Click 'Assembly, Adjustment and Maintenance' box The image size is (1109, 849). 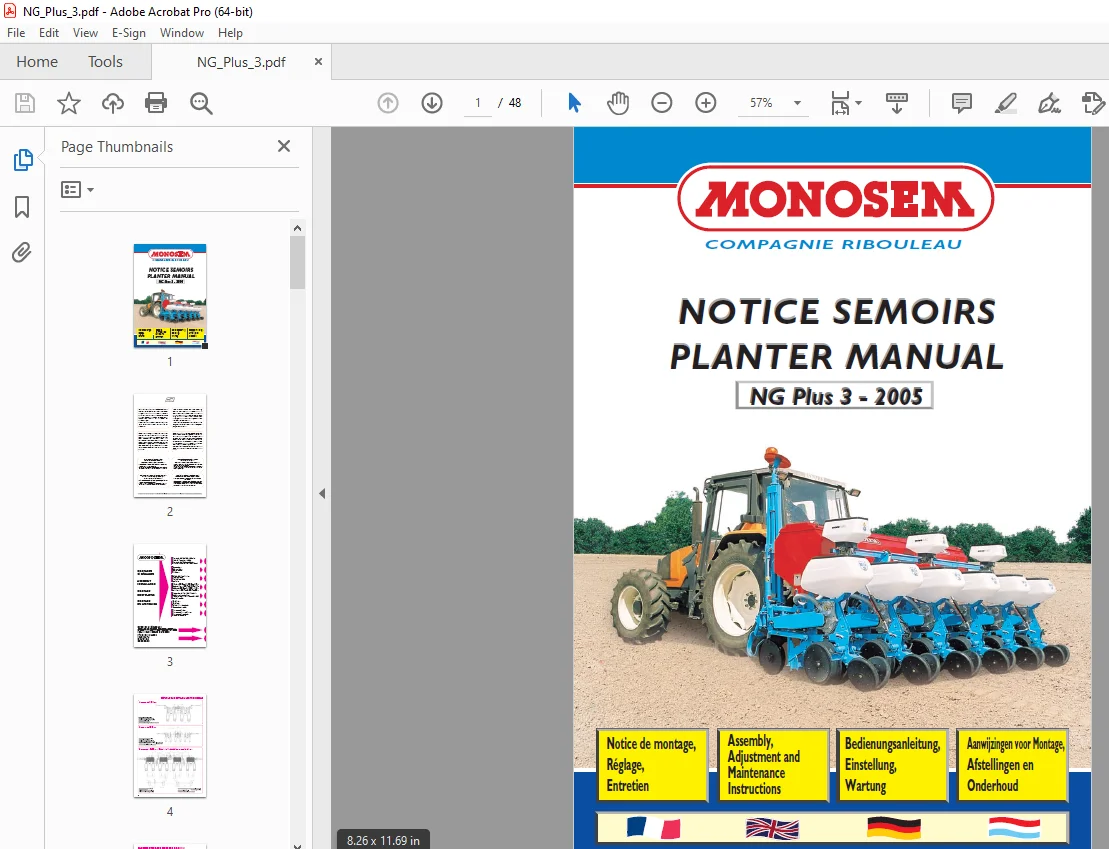773,765
